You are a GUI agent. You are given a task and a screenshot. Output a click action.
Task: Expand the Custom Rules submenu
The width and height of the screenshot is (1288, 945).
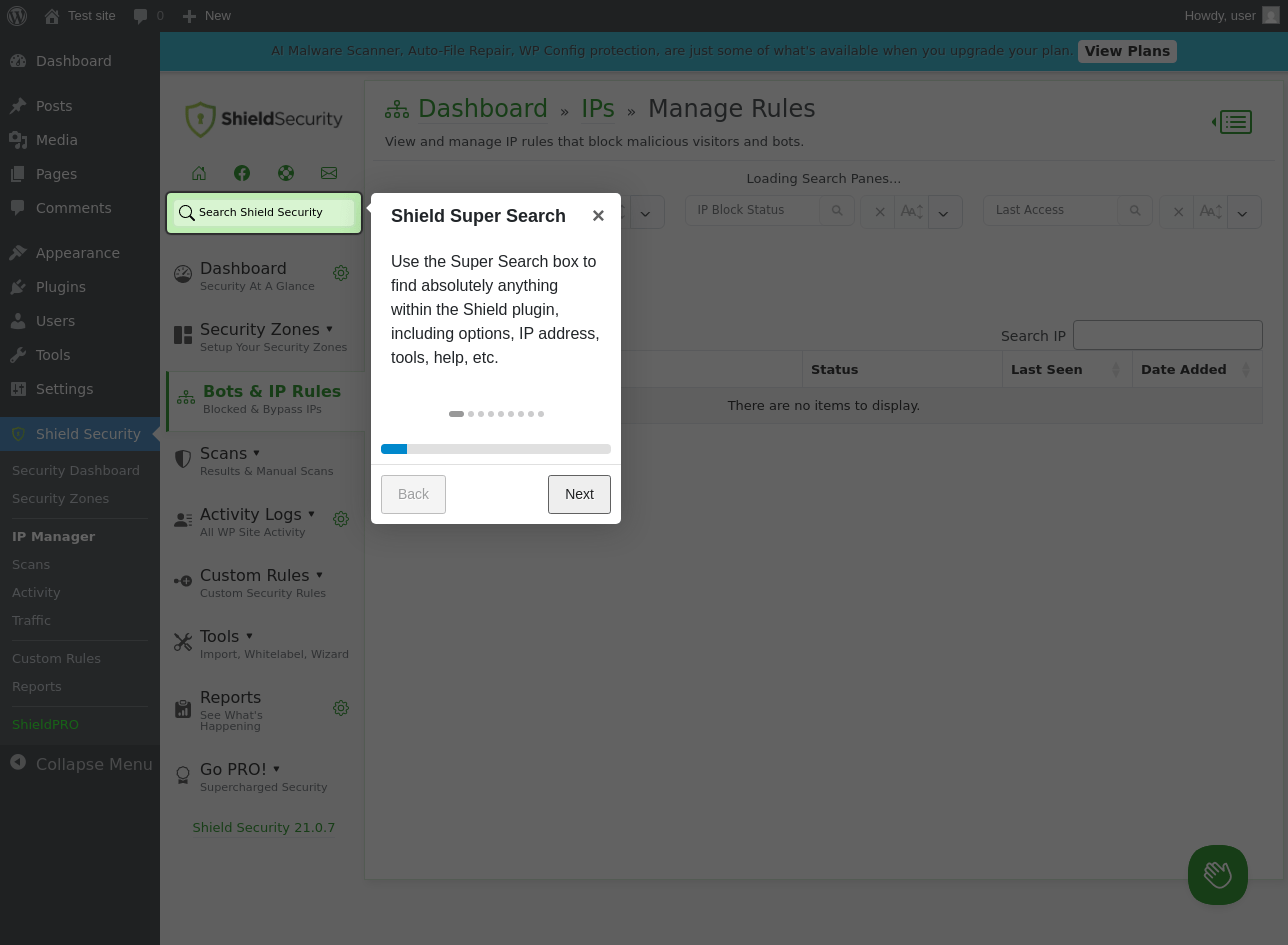tap(319, 575)
